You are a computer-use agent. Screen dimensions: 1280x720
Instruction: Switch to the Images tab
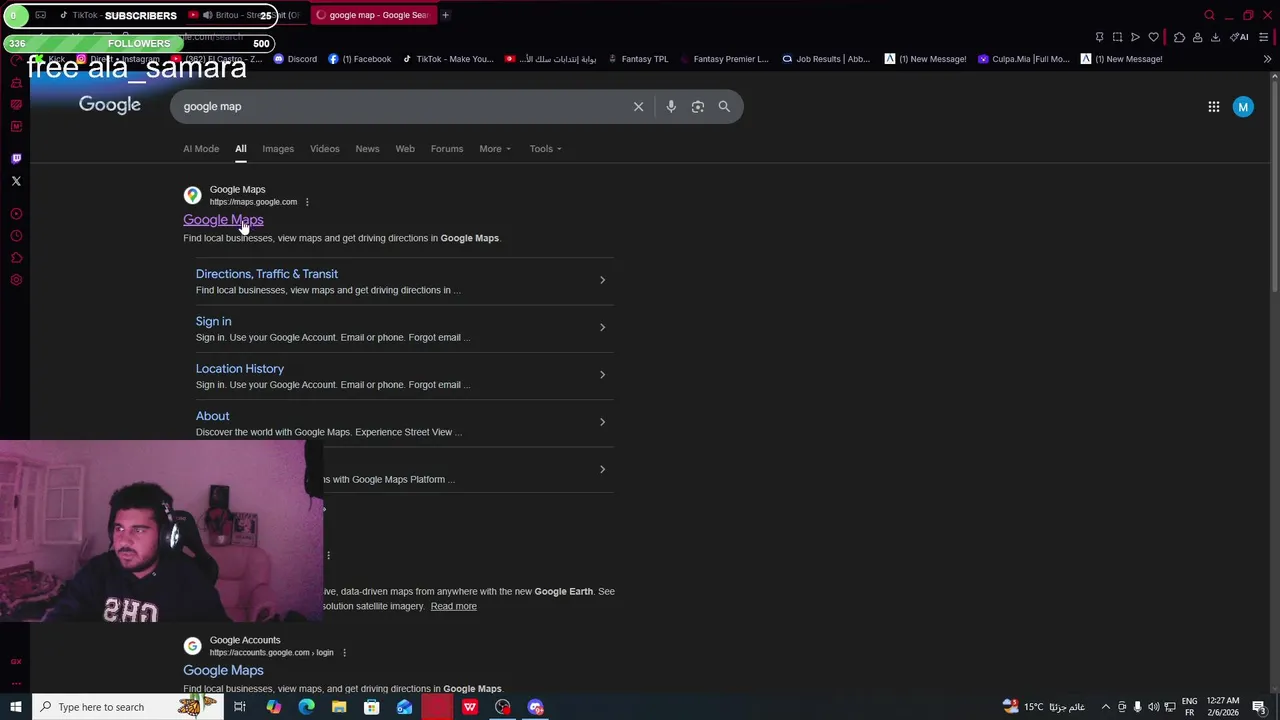coord(278,149)
